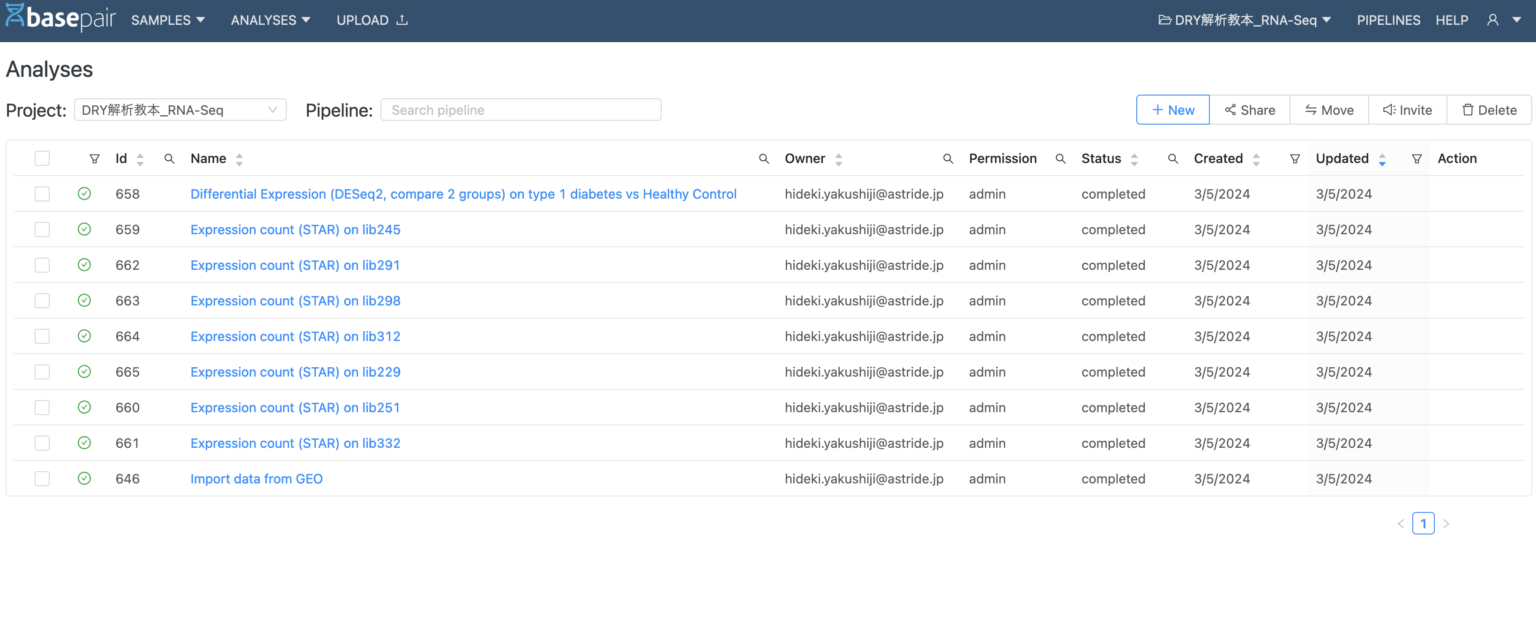The image size is (1536, 623).
Task: Open the user account icon menu
Action: coord(1502,20)
